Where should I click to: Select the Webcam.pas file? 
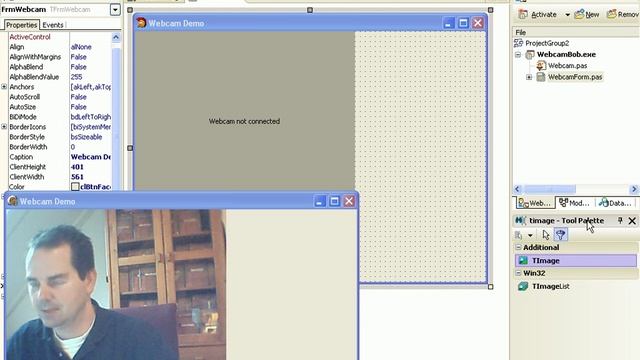(x=567, y=65)
